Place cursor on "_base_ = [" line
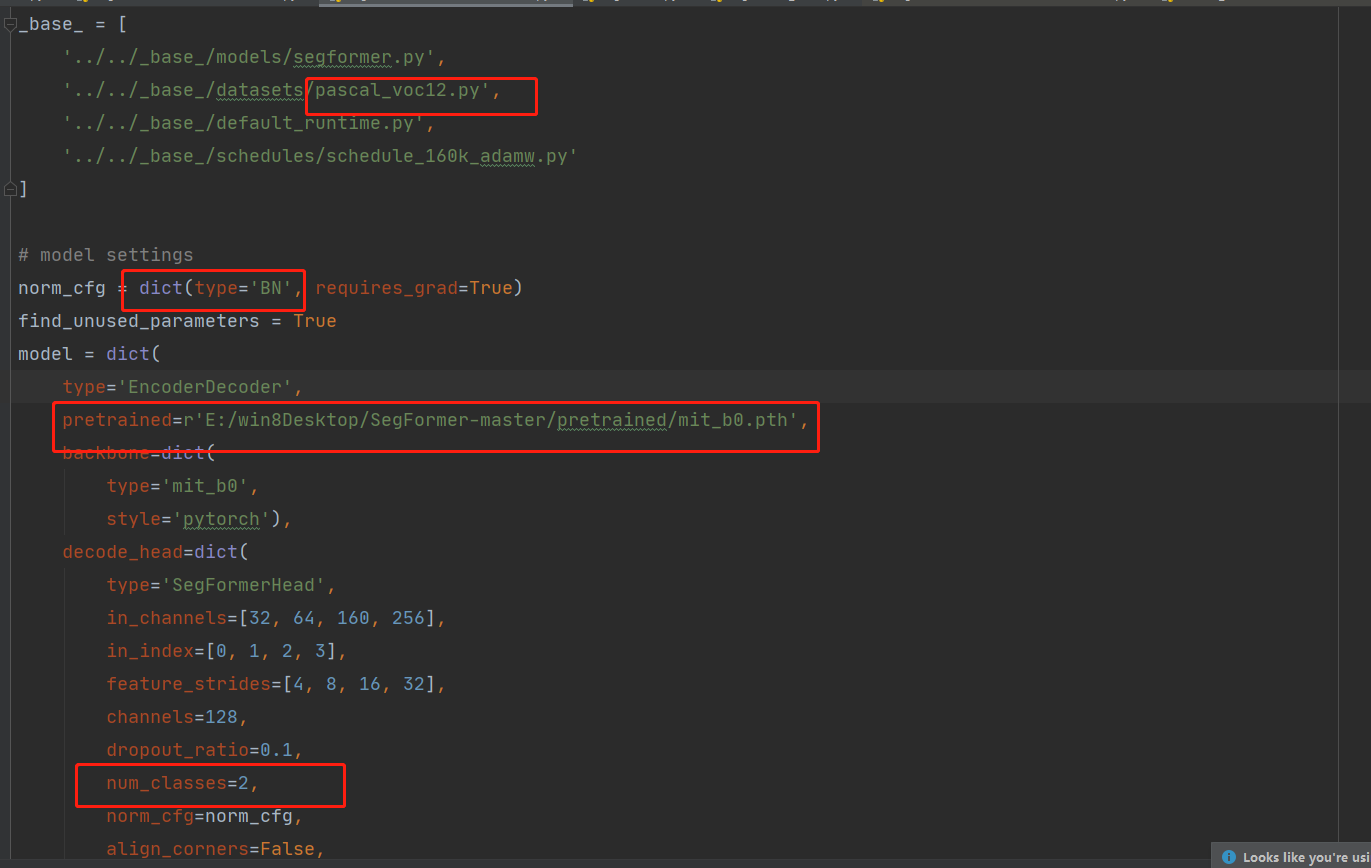Screen dimensions: 1371x868 pos(72,24)
